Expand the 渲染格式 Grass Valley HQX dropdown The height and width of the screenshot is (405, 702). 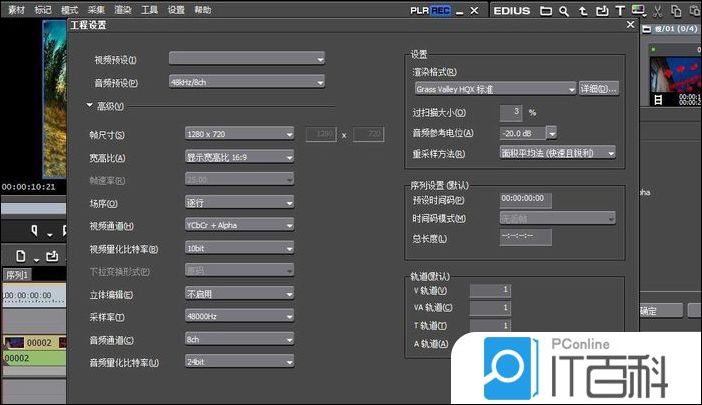click(494, 88)
